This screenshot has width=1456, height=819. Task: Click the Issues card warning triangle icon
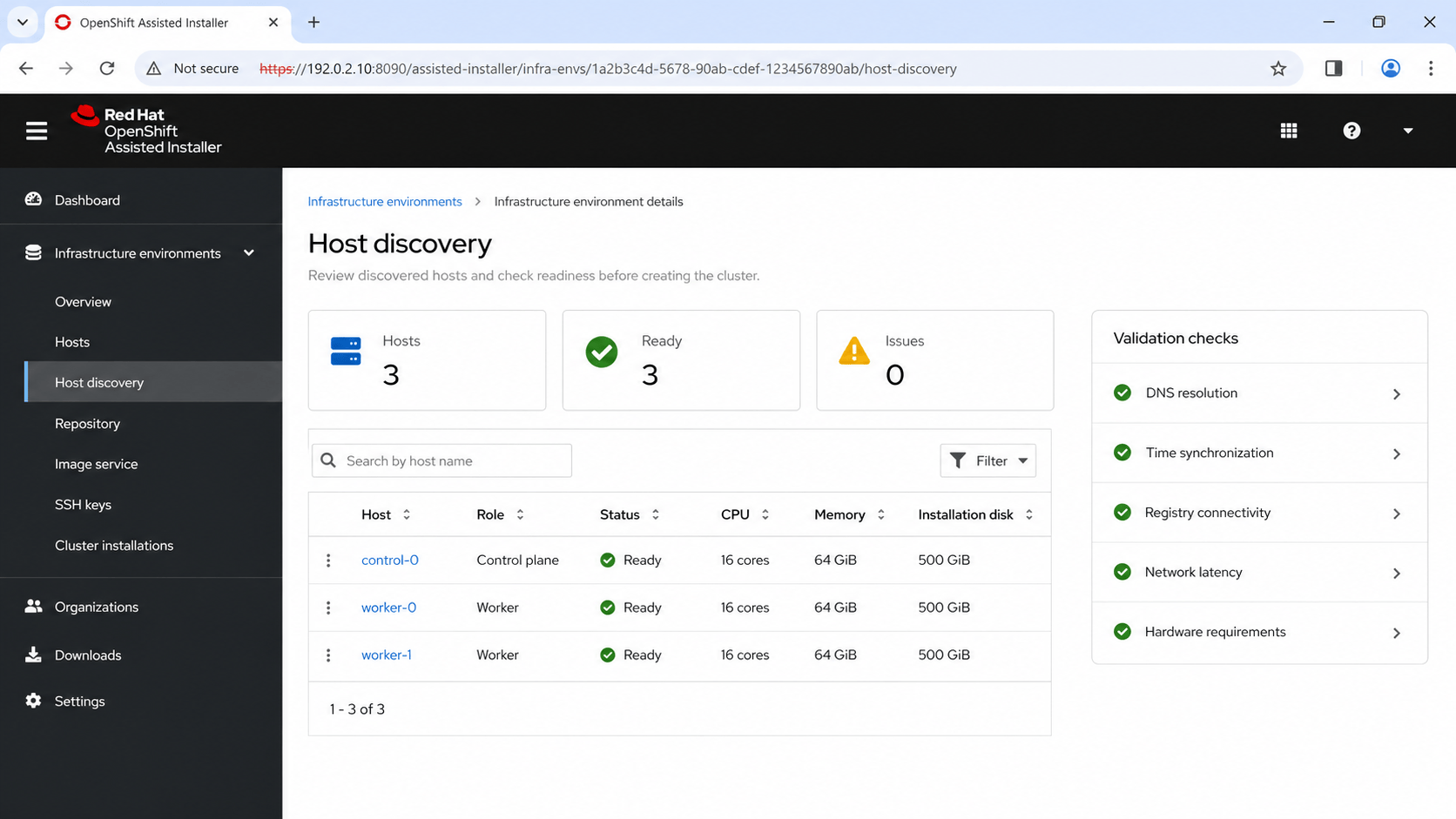(854, 351)
